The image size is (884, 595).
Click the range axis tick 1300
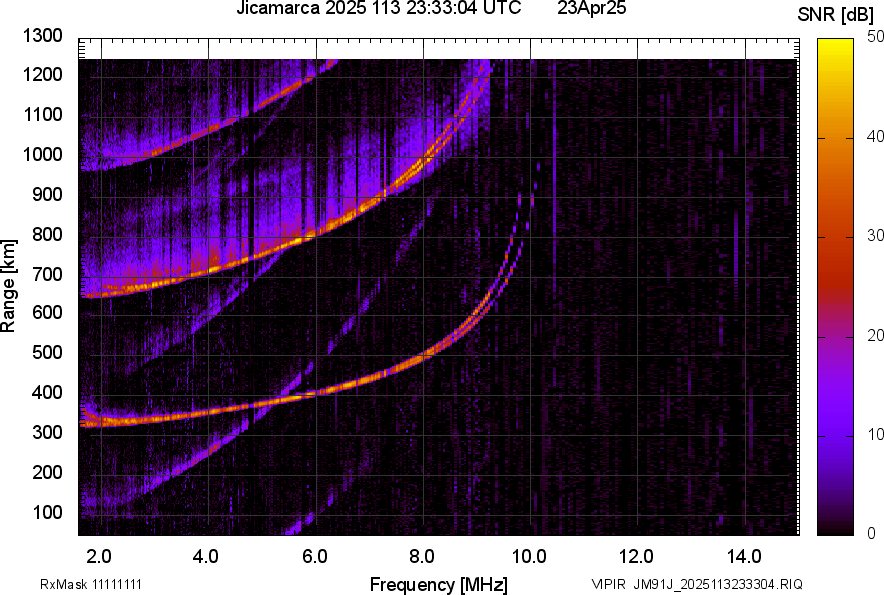pos(42,36)
